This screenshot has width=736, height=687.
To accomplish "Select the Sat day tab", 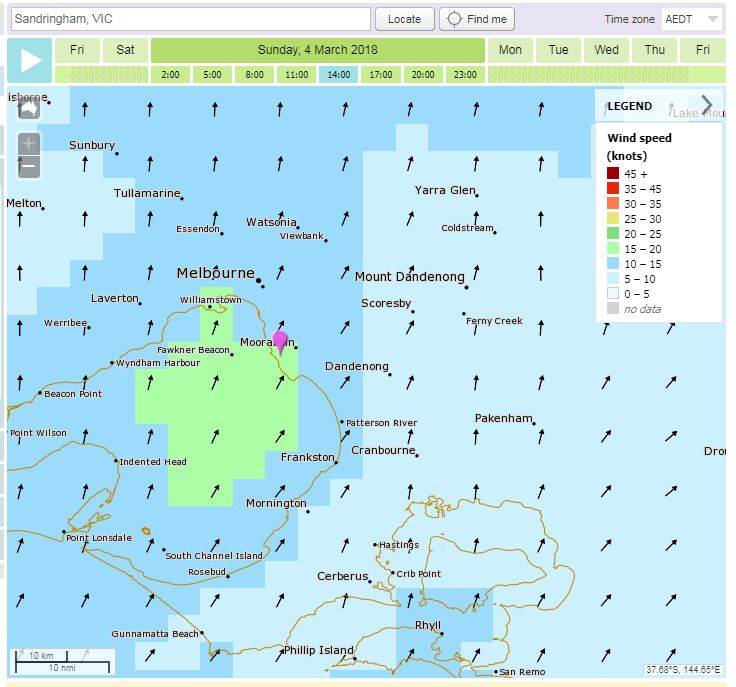I will [x=125, y=50].
